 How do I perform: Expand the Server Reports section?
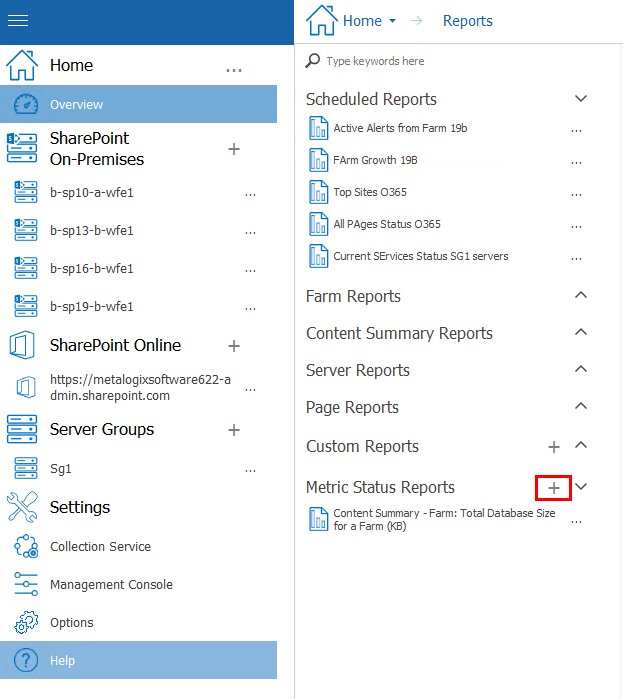click(581, 369)
